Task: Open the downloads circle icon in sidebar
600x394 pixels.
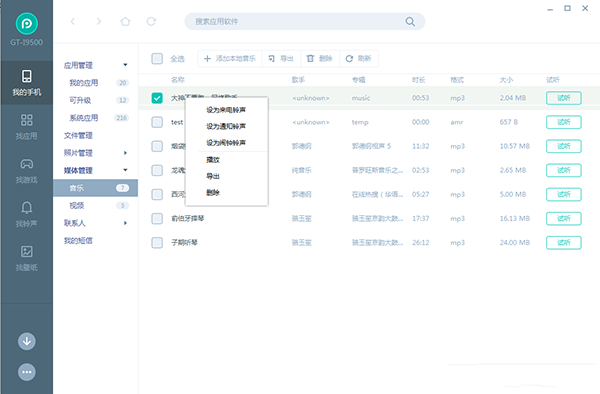Action: 27,341
